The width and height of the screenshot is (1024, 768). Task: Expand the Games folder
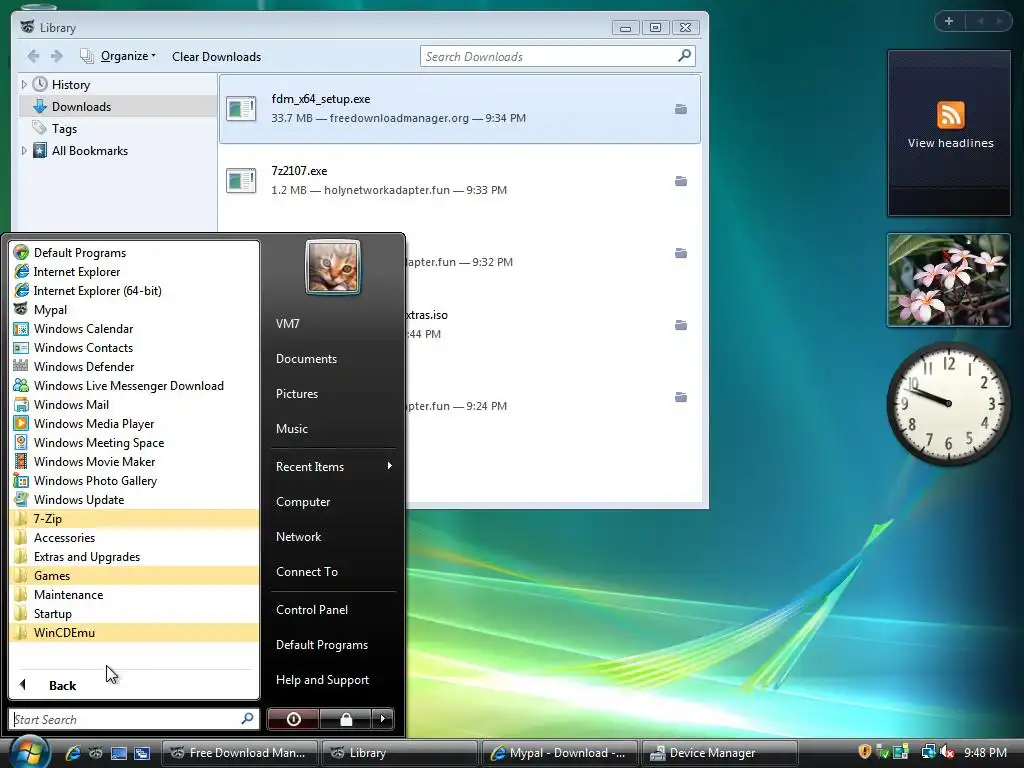click(x=135, y=575)
